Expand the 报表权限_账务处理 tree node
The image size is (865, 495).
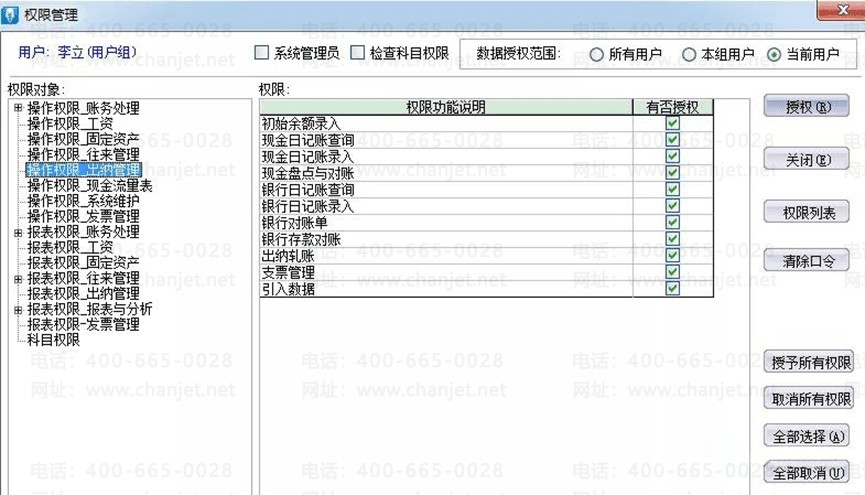18,233
